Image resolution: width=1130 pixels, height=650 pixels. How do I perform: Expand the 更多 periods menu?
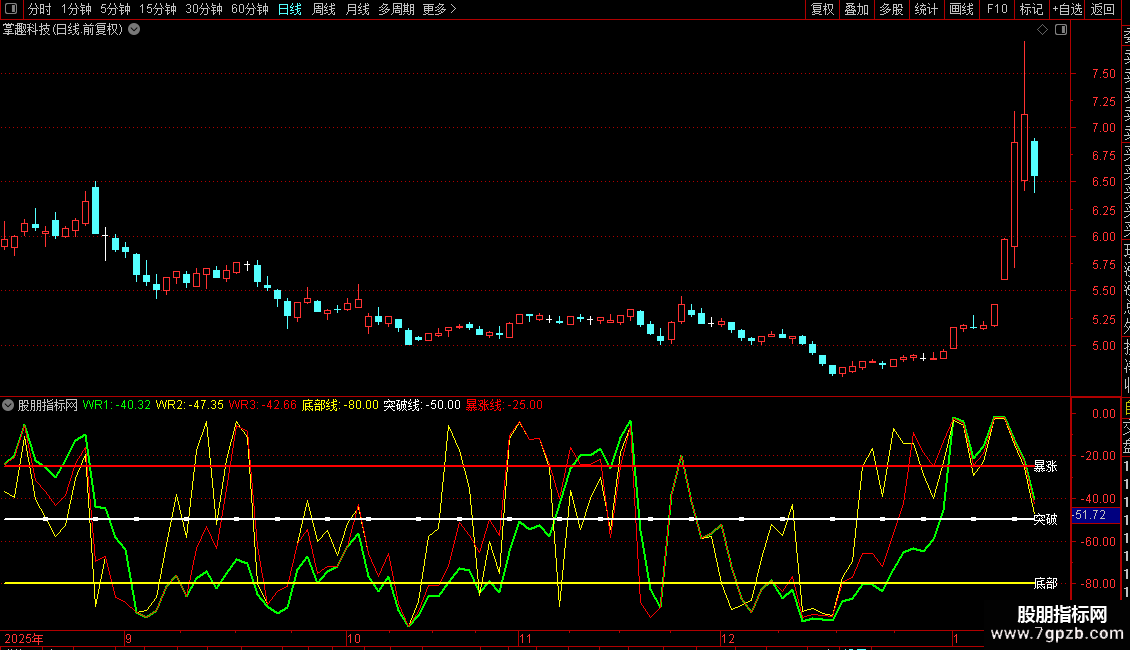tap(439, 9)
